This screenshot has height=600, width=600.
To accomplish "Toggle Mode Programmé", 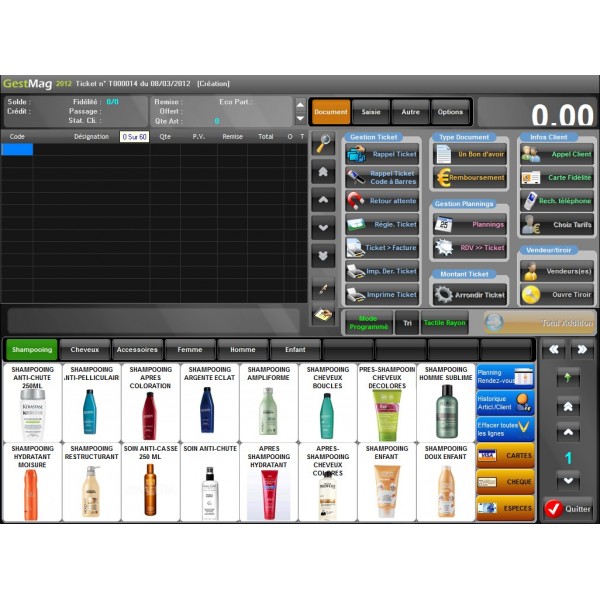I will pyautogui.click(x=368, y=323).
